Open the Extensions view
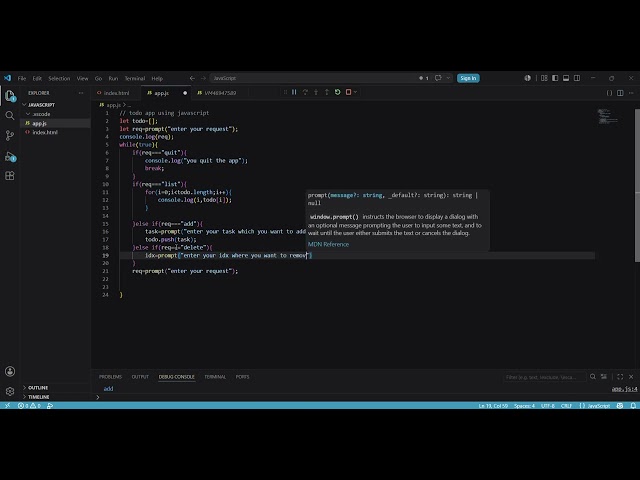 click(10, 176)
